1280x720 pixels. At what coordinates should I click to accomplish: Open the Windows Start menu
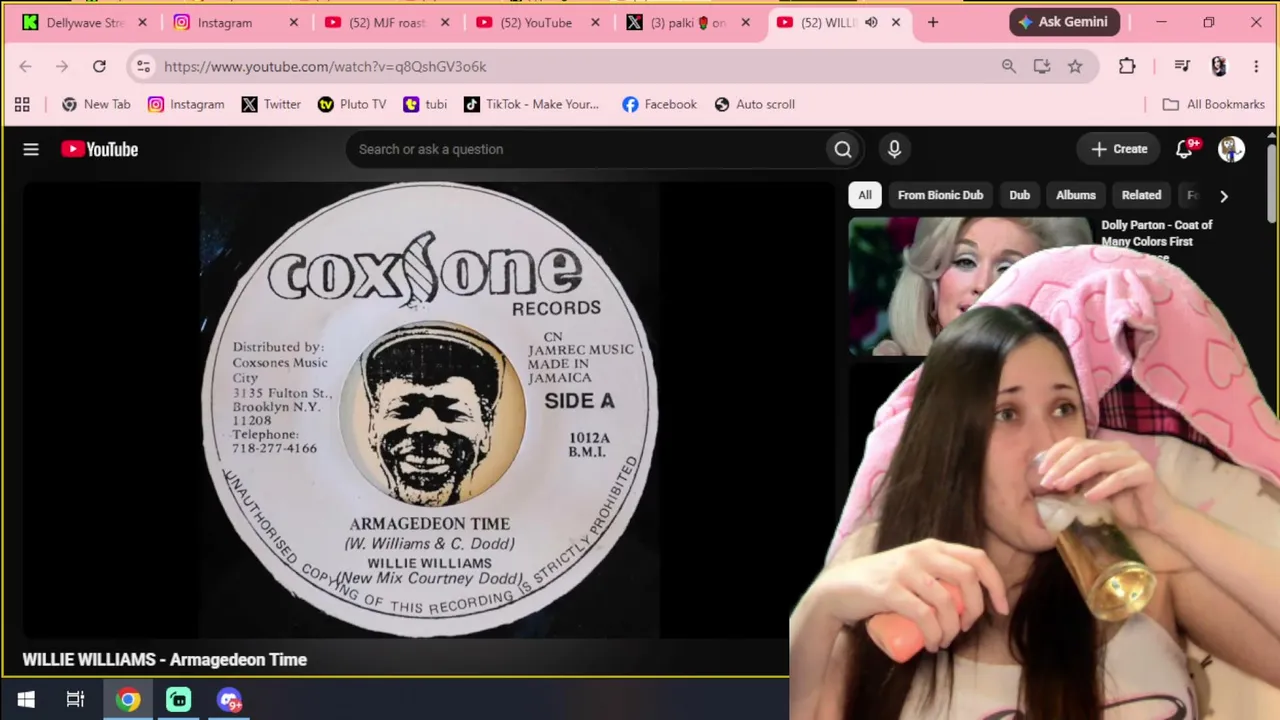point(26,700)
